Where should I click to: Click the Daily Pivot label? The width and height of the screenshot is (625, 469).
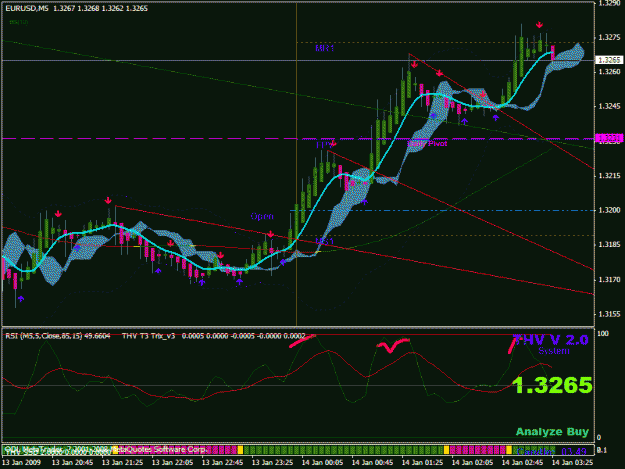428,143
